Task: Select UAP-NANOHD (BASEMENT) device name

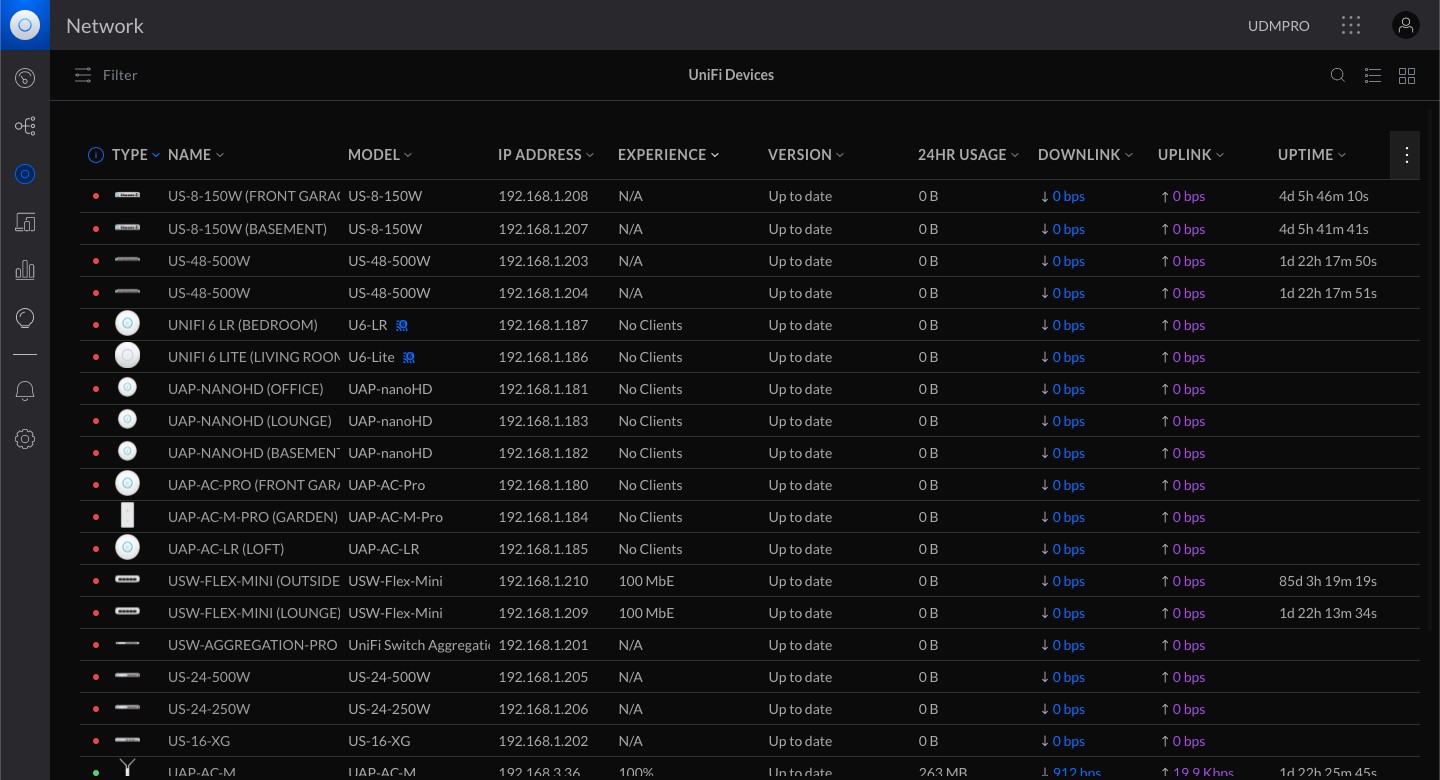Action: coord(254,453)
